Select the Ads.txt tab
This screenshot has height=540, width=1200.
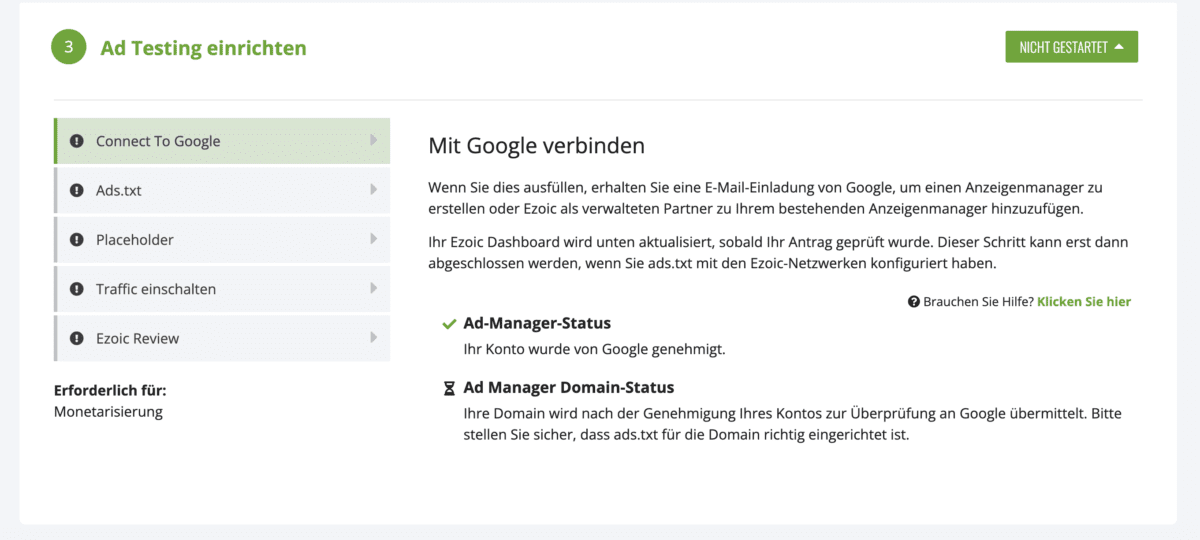(222, 190)
